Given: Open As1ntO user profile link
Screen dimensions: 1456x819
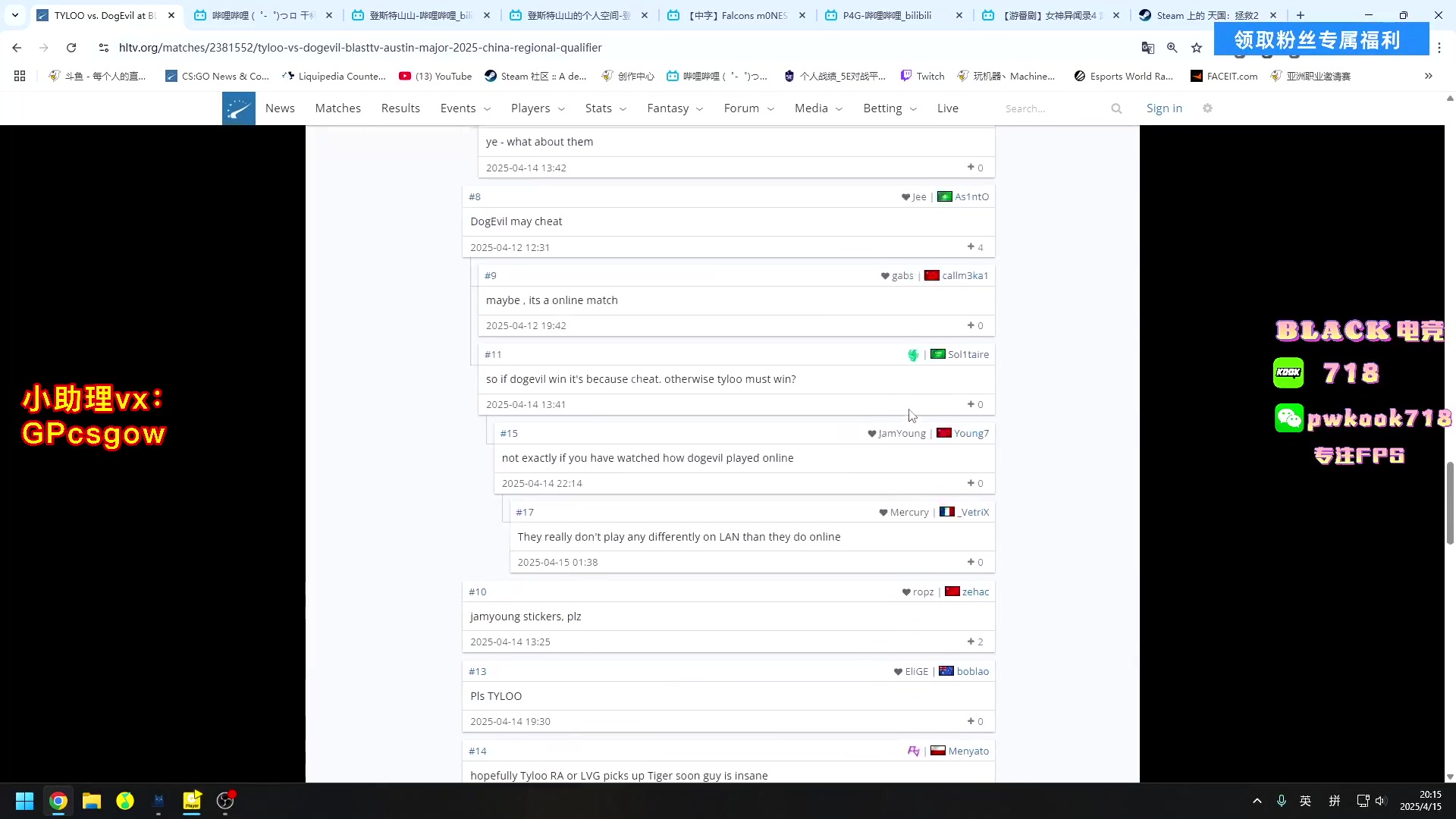Looking at the screenshot, I should tap(971, 196).
